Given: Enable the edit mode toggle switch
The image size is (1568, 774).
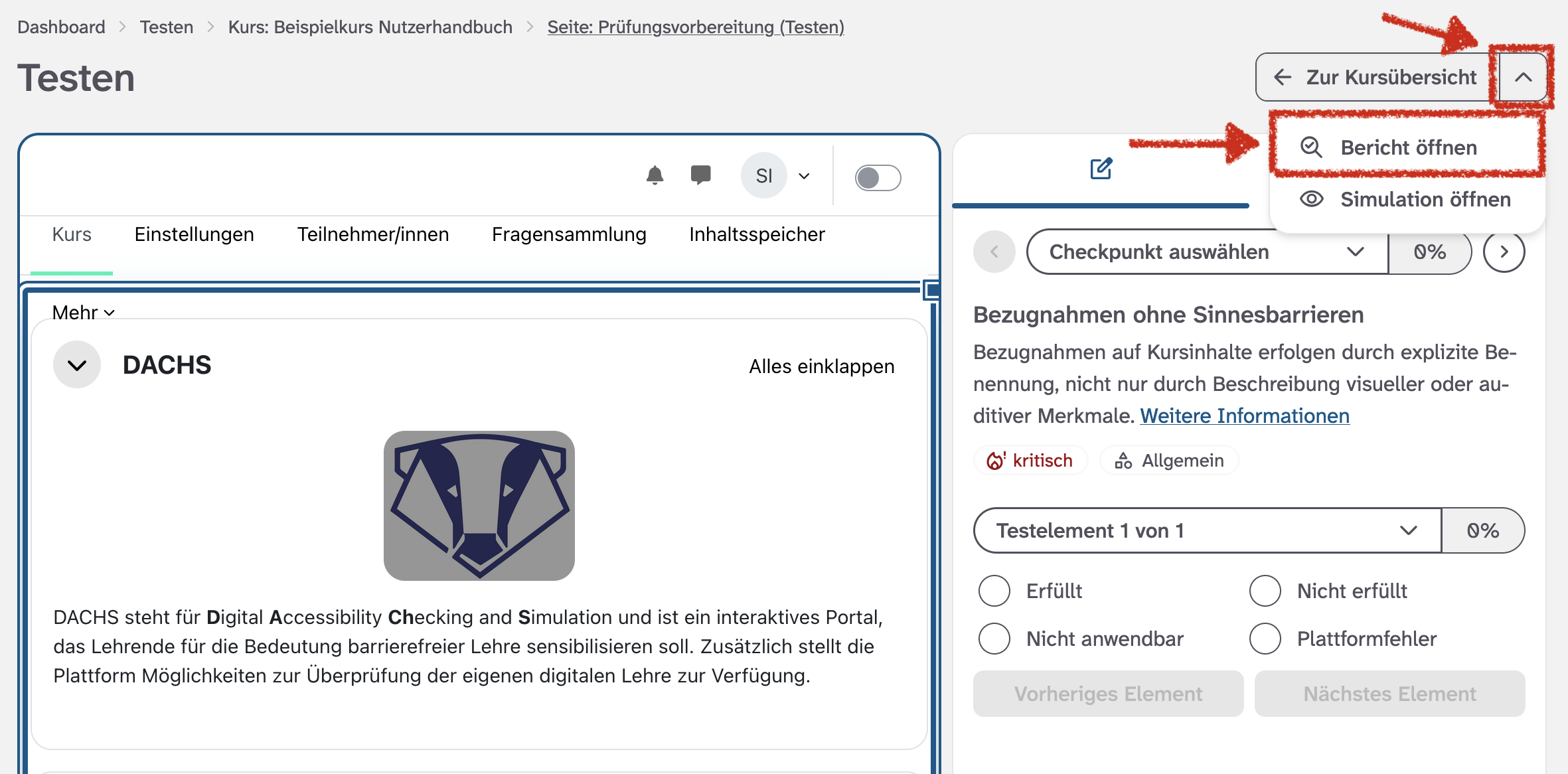Looking at the screenshot, I should point(878,177).
